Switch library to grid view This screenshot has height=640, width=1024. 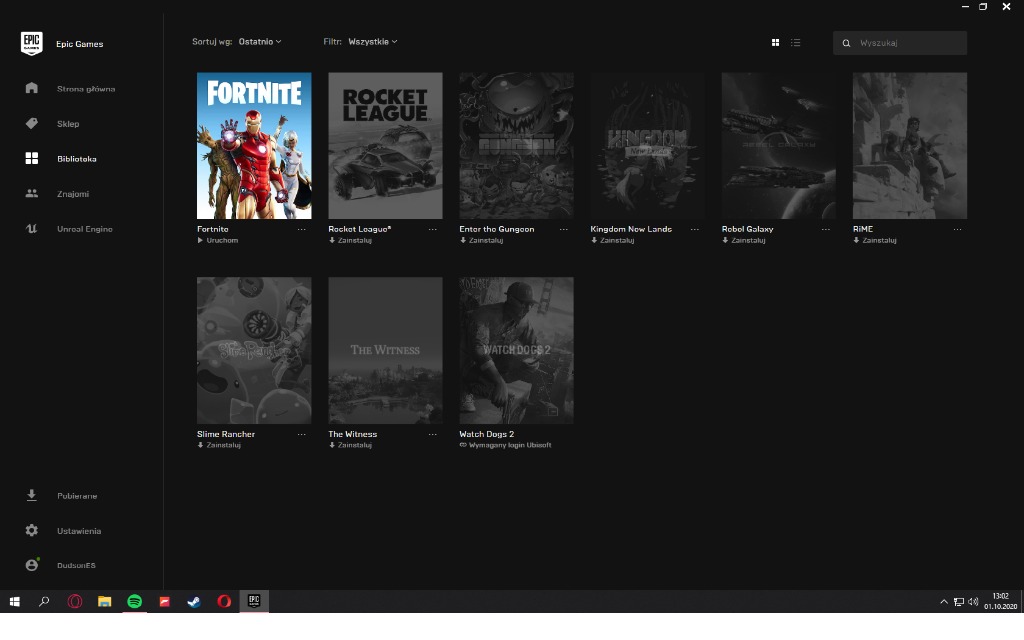[775, 42]
